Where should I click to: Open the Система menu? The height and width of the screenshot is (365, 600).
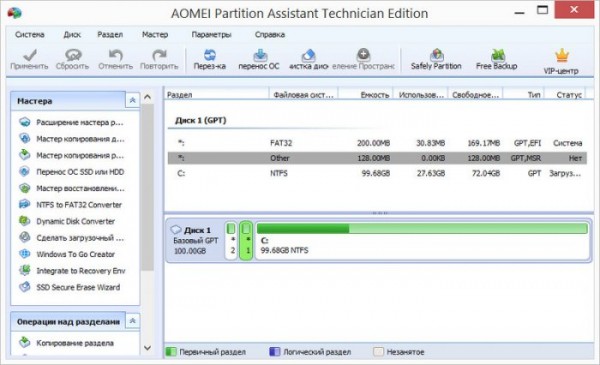click(29, 34)
